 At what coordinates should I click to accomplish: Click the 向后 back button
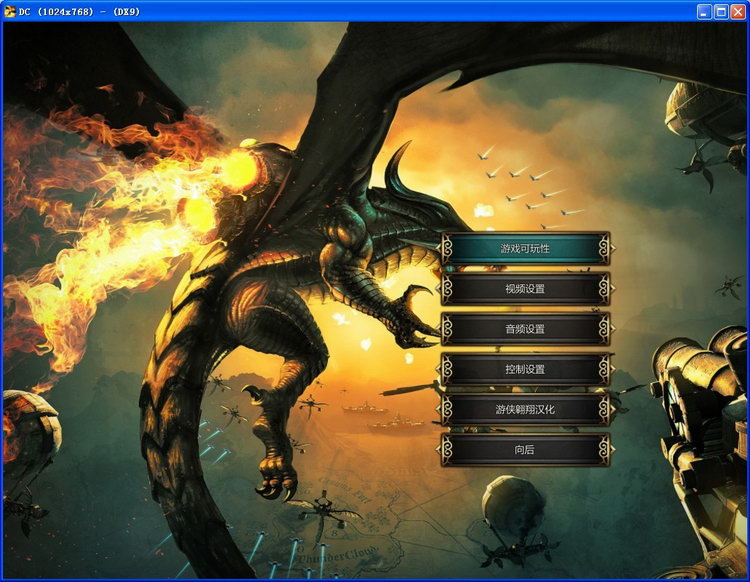[525, 450]
